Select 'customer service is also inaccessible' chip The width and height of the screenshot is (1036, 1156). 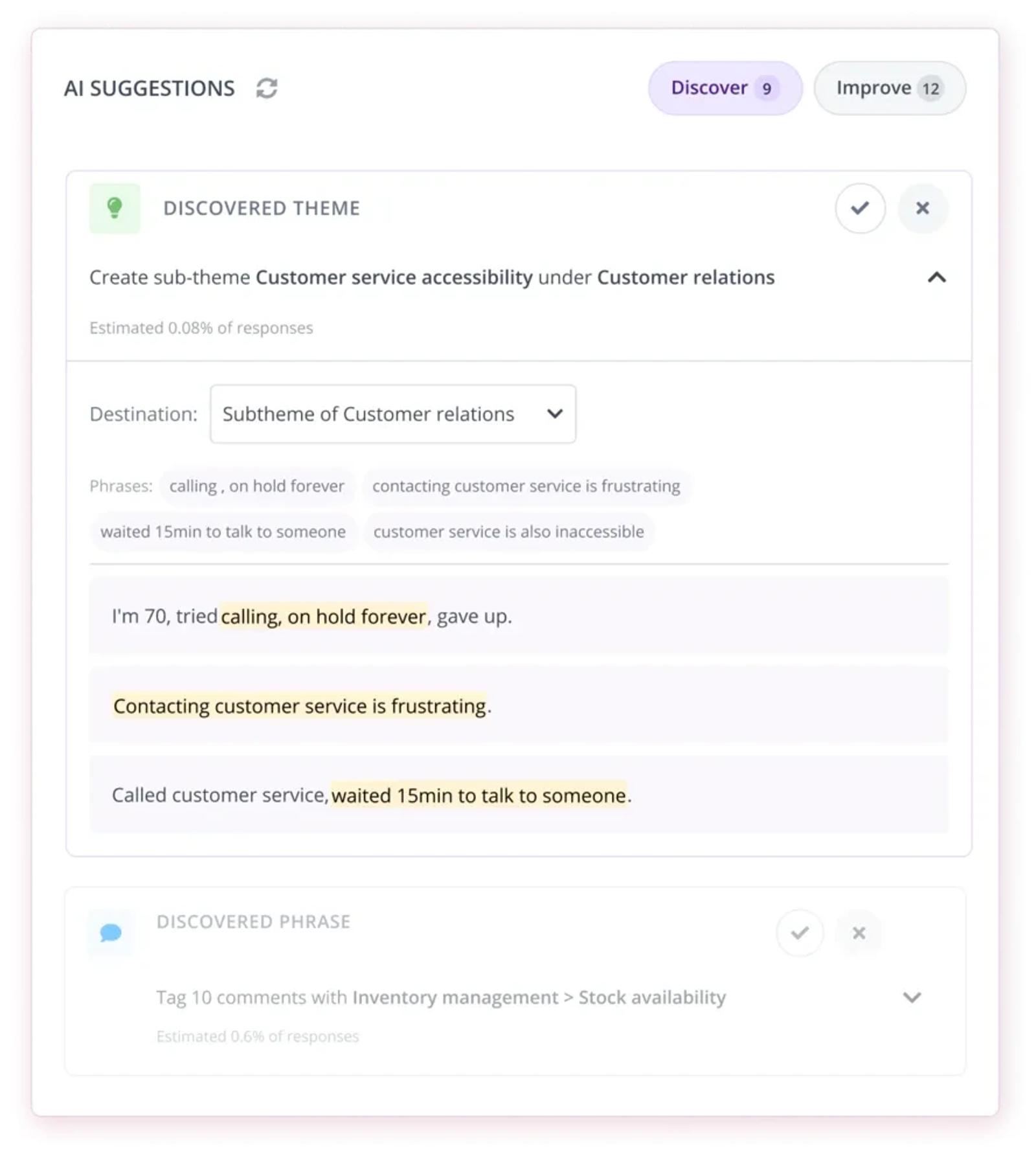coord(508,532)
